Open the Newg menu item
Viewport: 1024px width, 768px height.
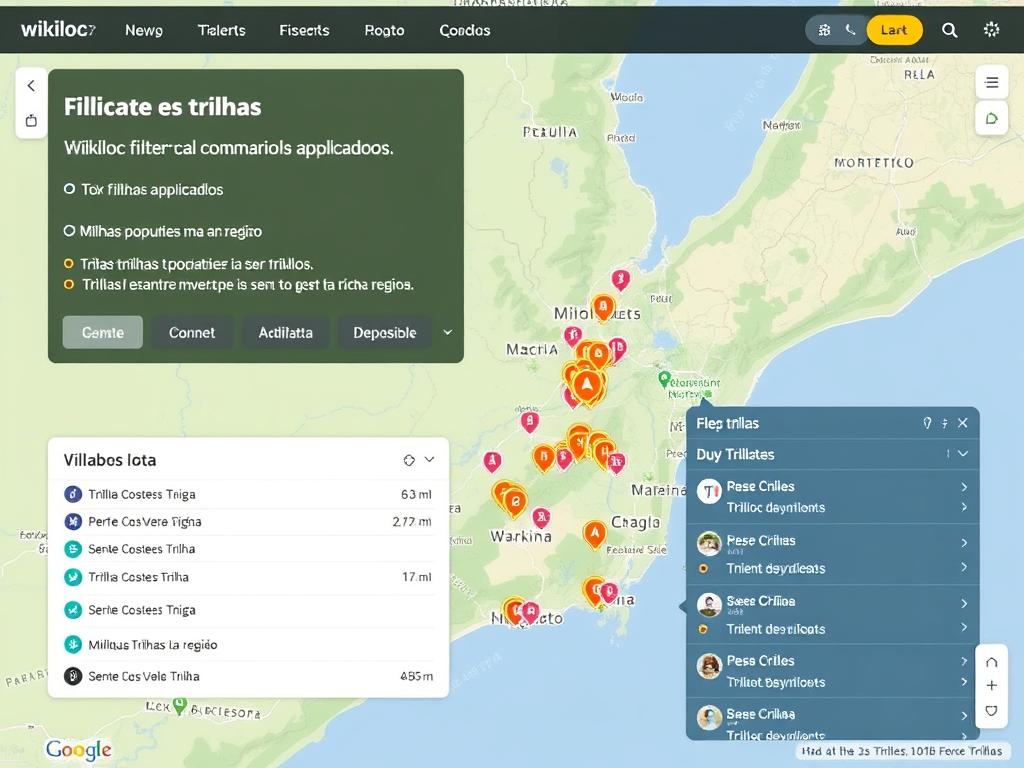tap(144, 30)
